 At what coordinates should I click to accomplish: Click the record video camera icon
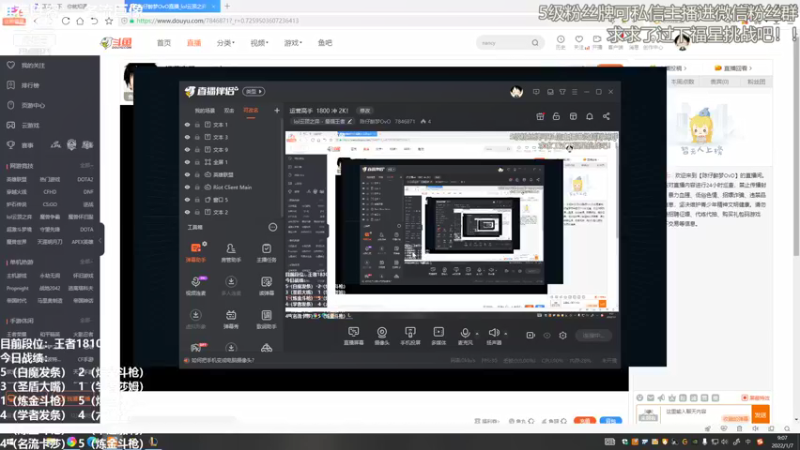(x=531, y=335)
